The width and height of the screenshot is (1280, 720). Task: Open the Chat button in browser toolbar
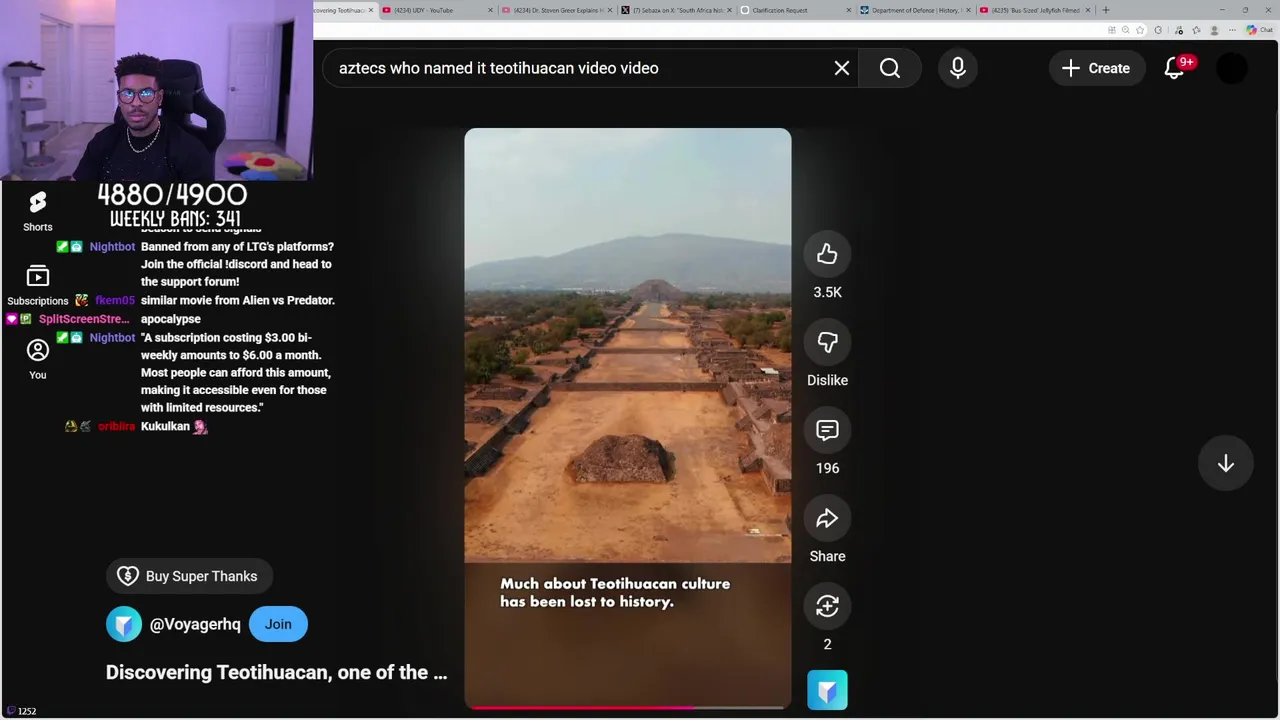(1258, 30)
